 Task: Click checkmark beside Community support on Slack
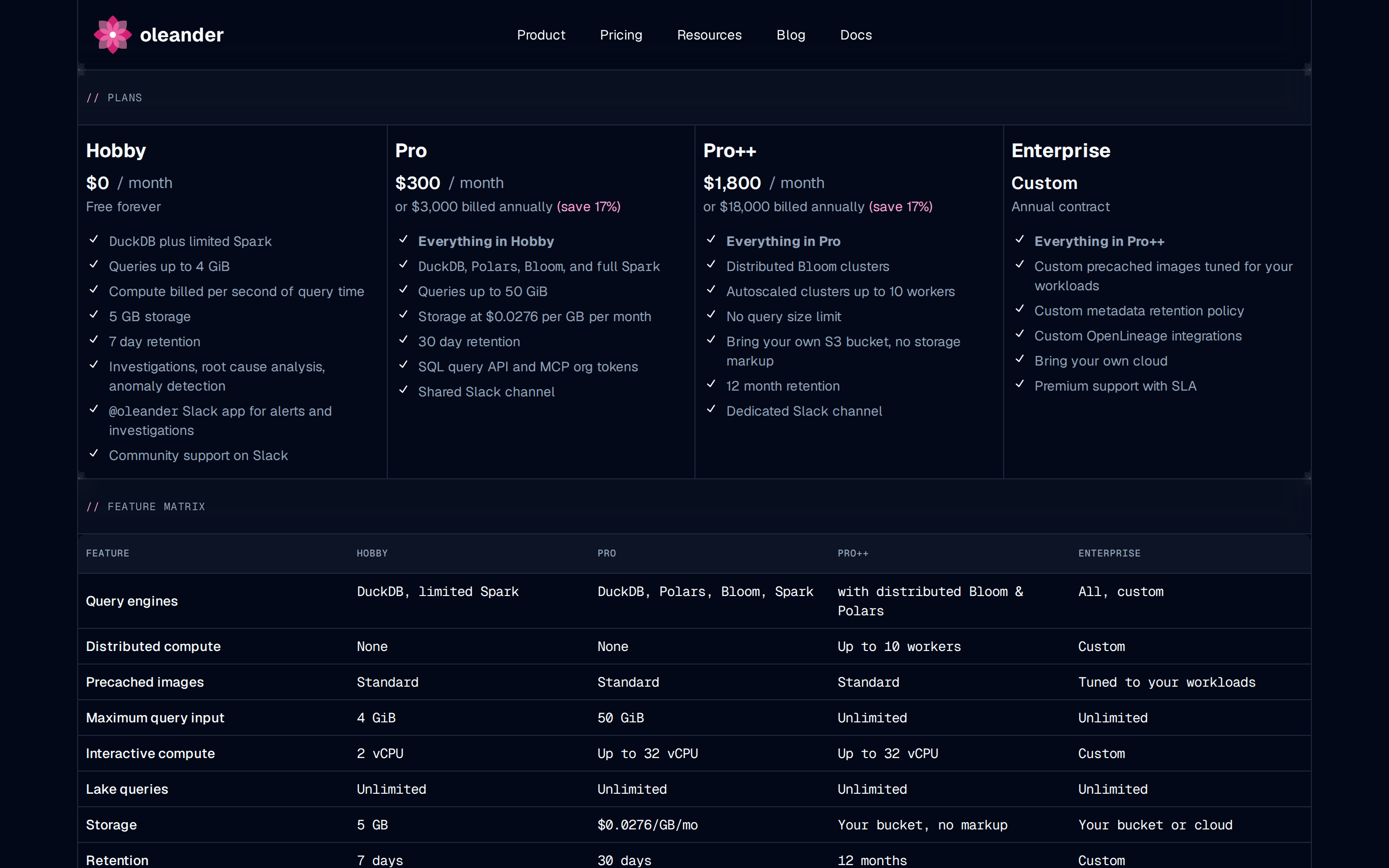(x=94, y=453)
